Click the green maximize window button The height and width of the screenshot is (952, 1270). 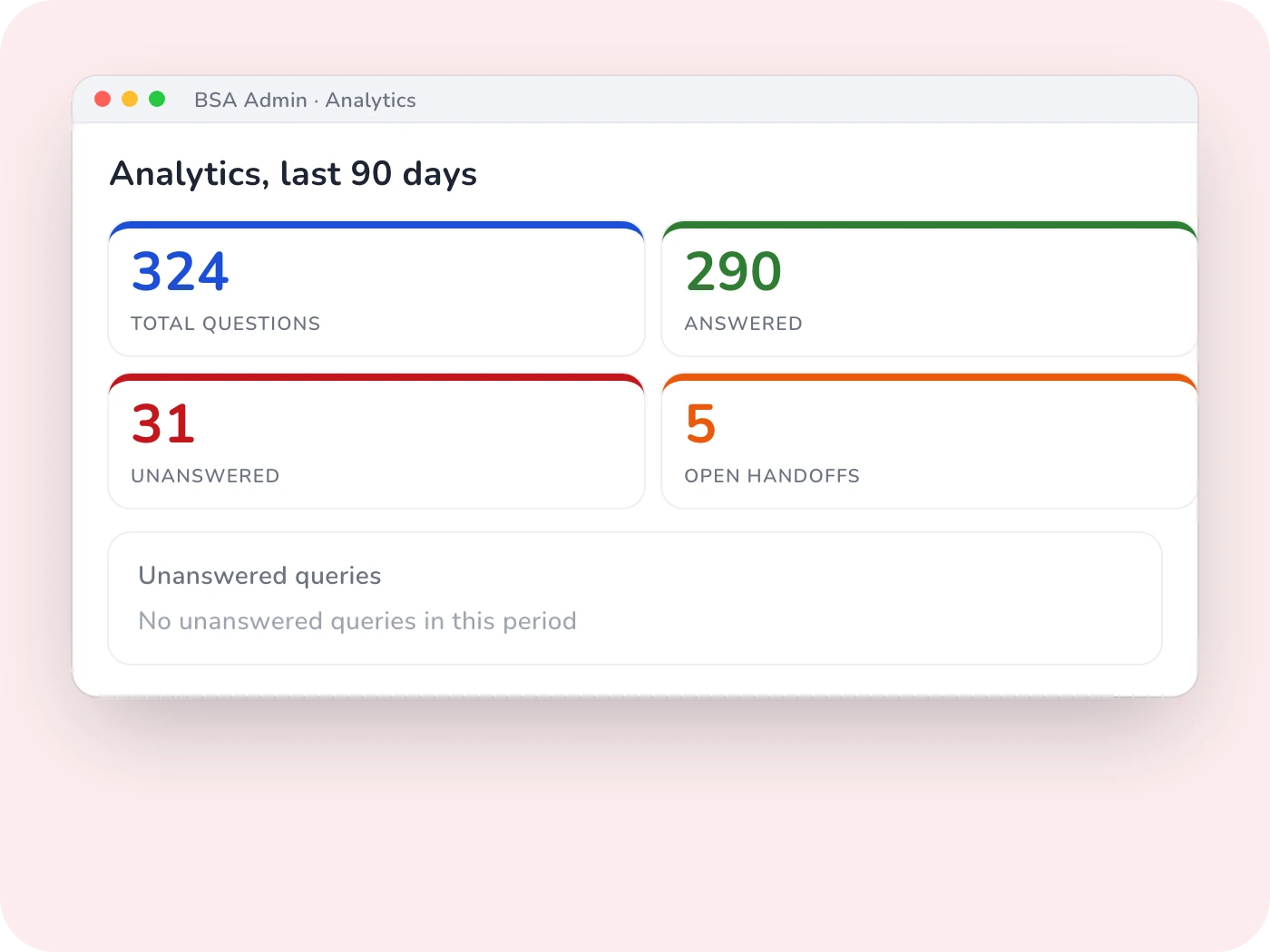click(157, 99)
